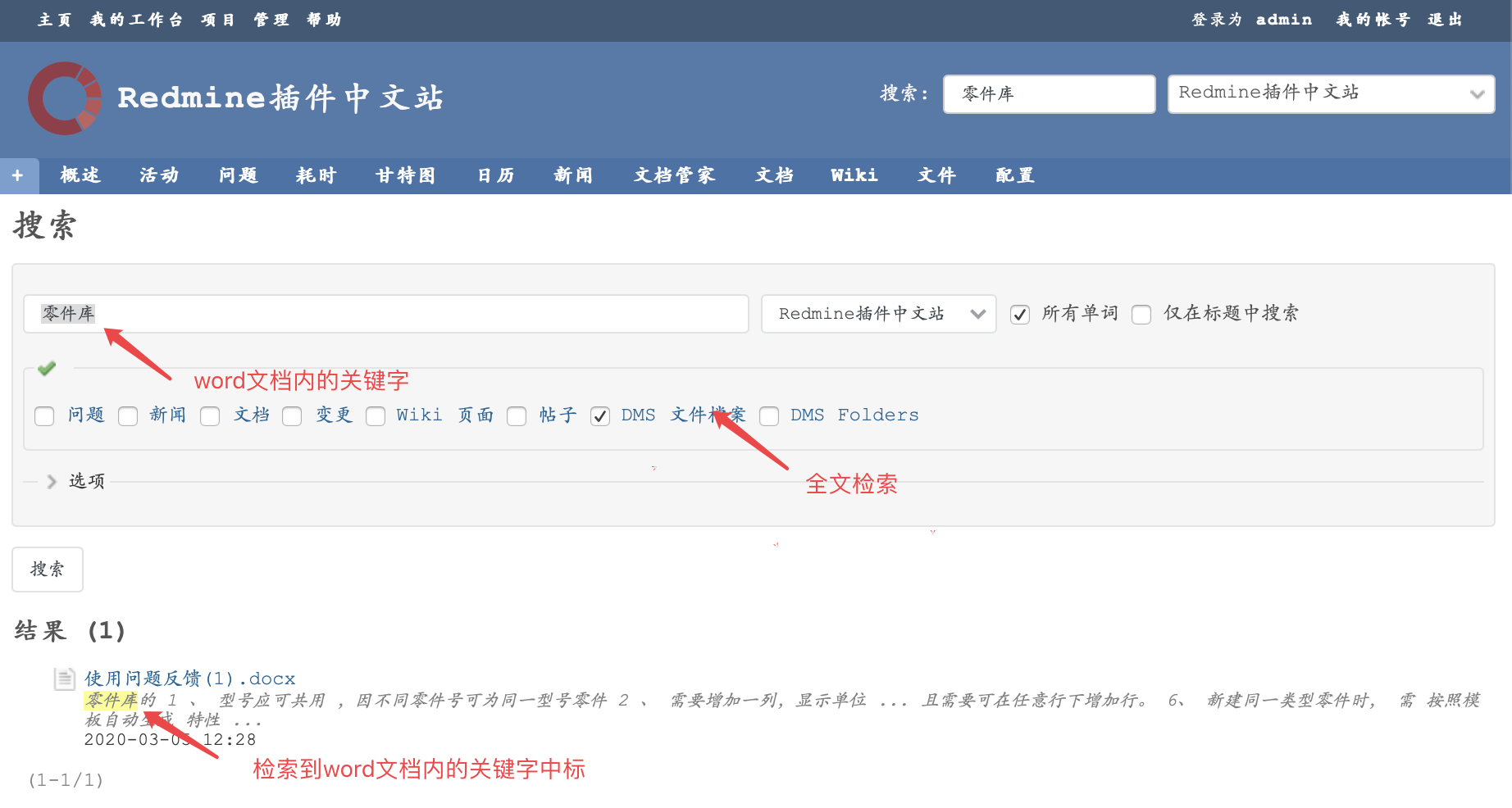This screenshot has height=808, width=1512.
Task: Focus the header search field
Action: pyautogui.click(x=1050, y=94)
